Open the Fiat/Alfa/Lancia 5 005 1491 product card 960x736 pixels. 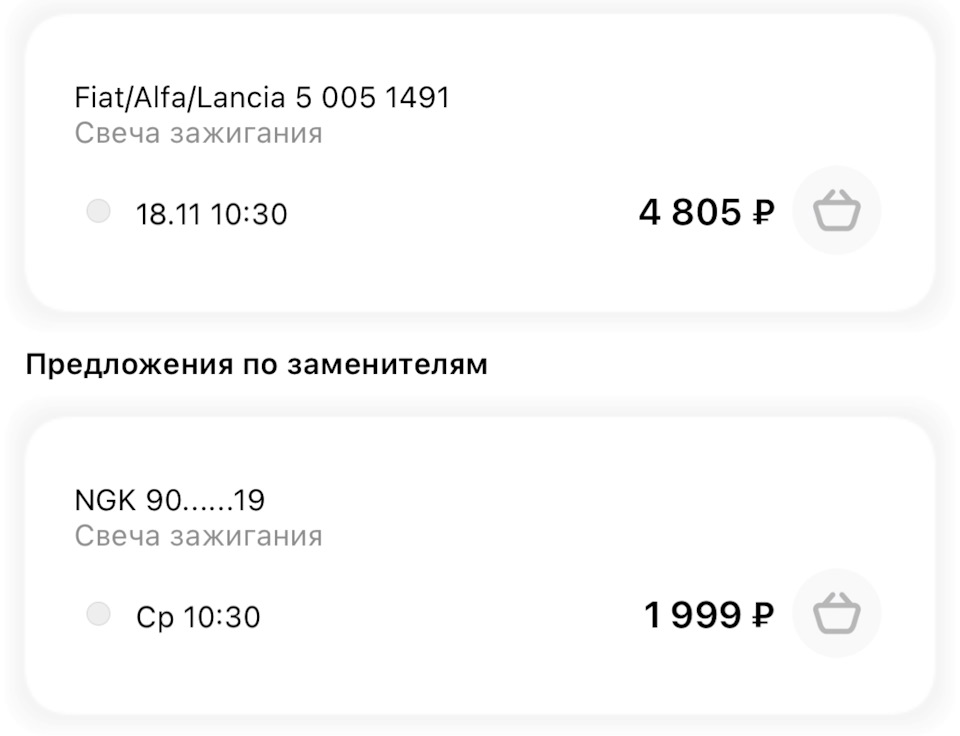coord(262,97)
